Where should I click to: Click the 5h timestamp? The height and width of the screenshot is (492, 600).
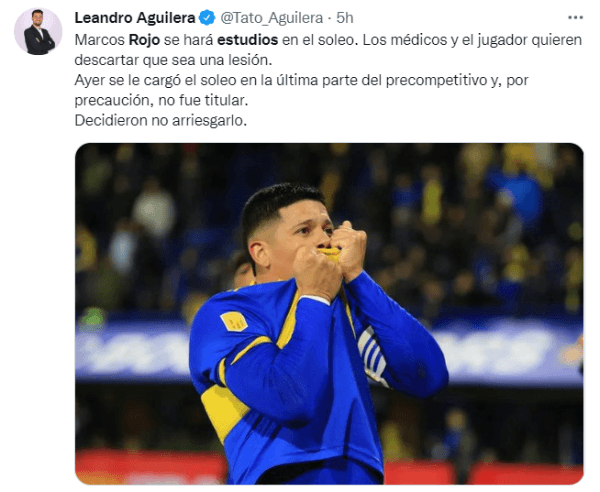344,18
